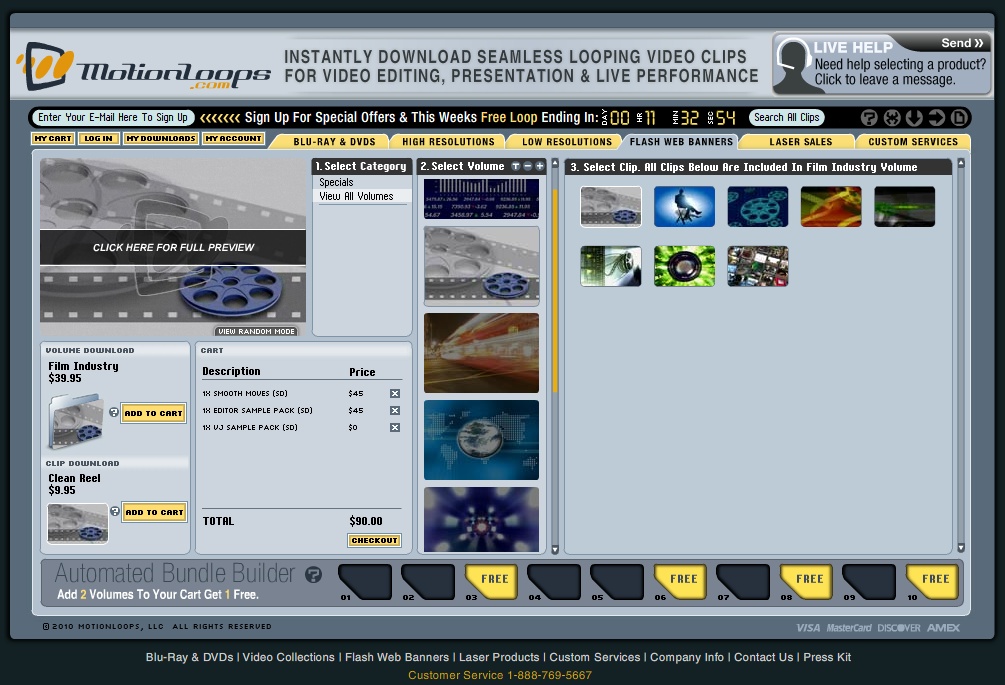Screen dimensions: 1005x685
Task: Click the document page icon in top bar
Action: (x=959, y=118)
